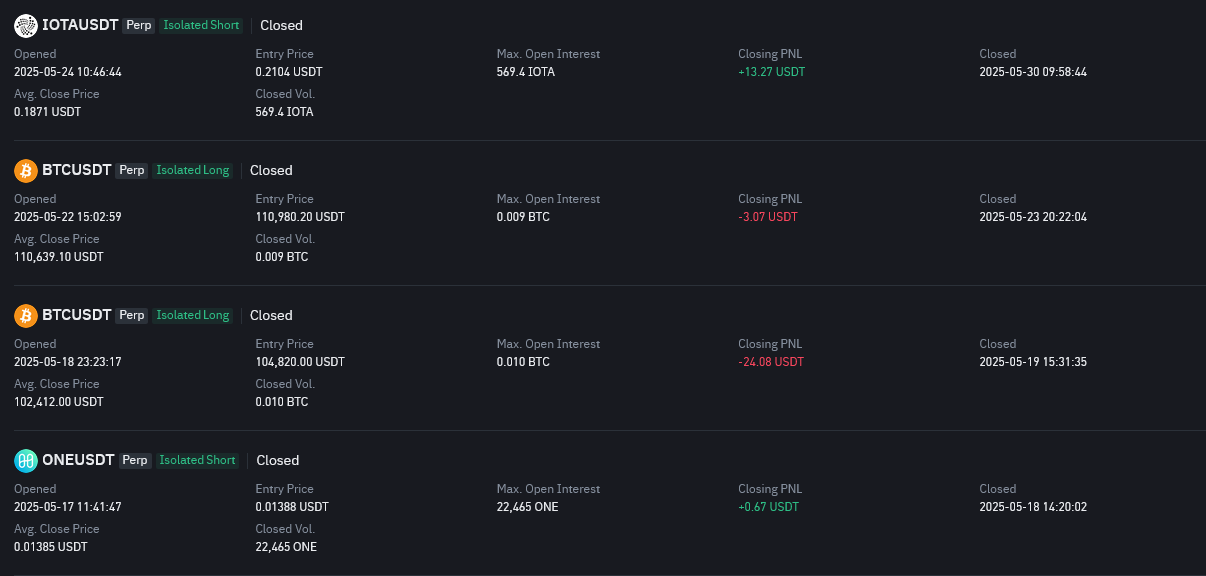The image size is (1206, 576).
Task: Click the opened timestamp 2025-05-17 11:41:47
Action: click(68, 507)
